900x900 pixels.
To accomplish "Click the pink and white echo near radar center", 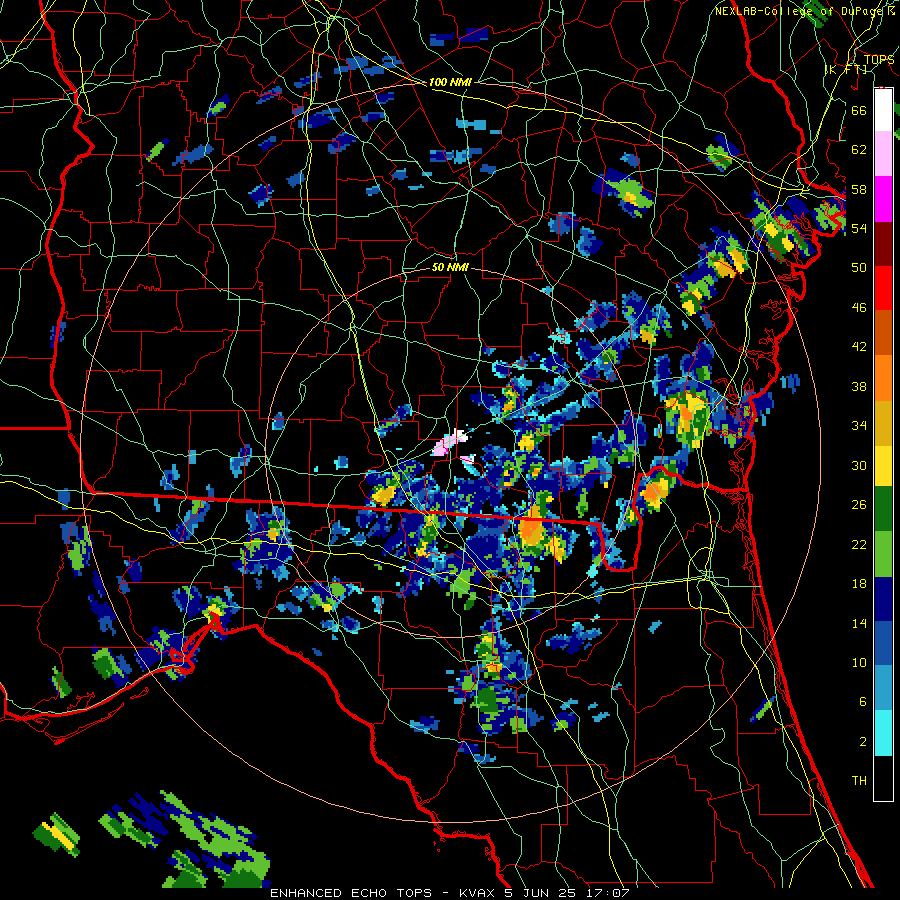I will tap(449, 442).
